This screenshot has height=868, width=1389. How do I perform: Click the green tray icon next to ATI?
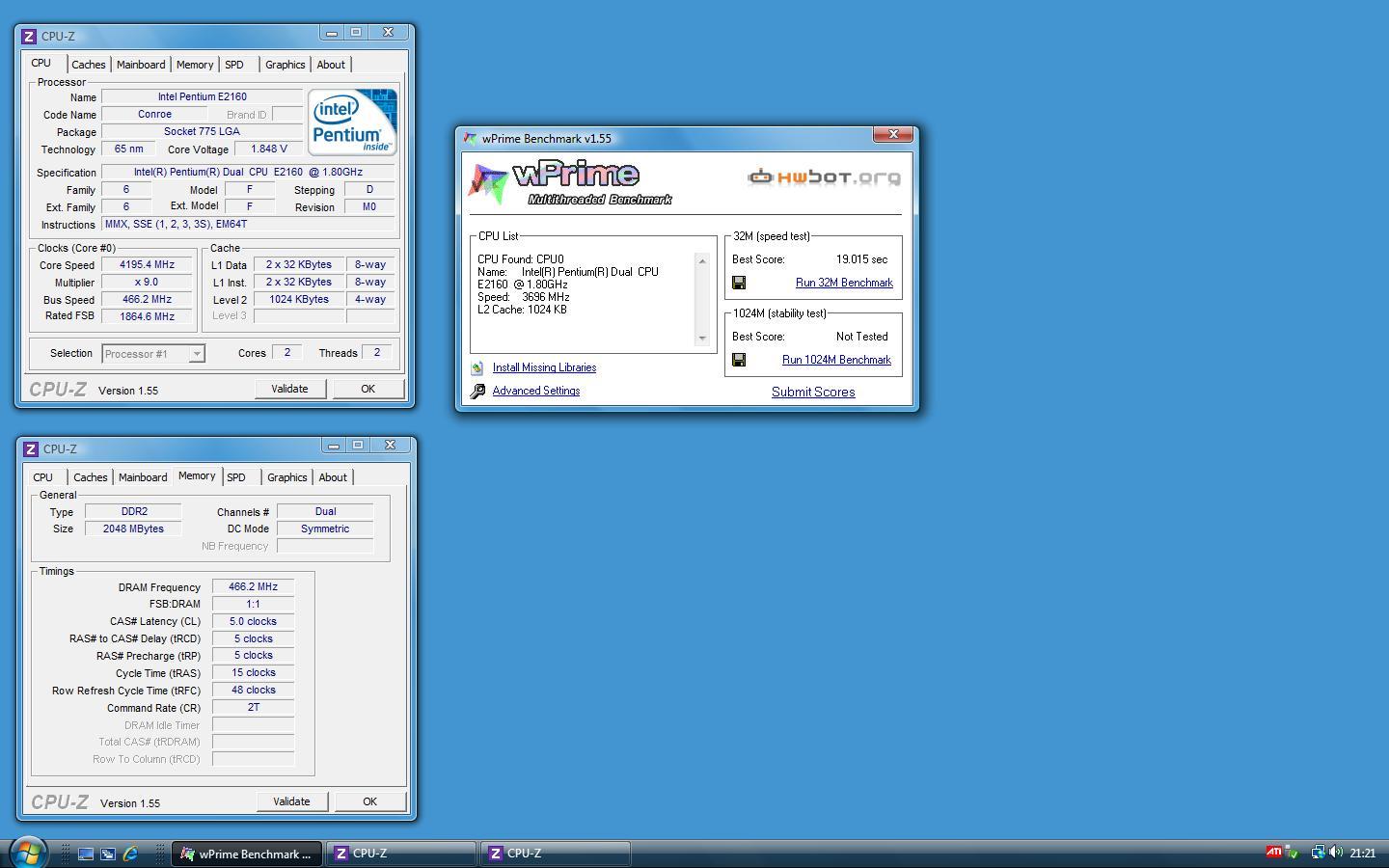(1292, 853)
